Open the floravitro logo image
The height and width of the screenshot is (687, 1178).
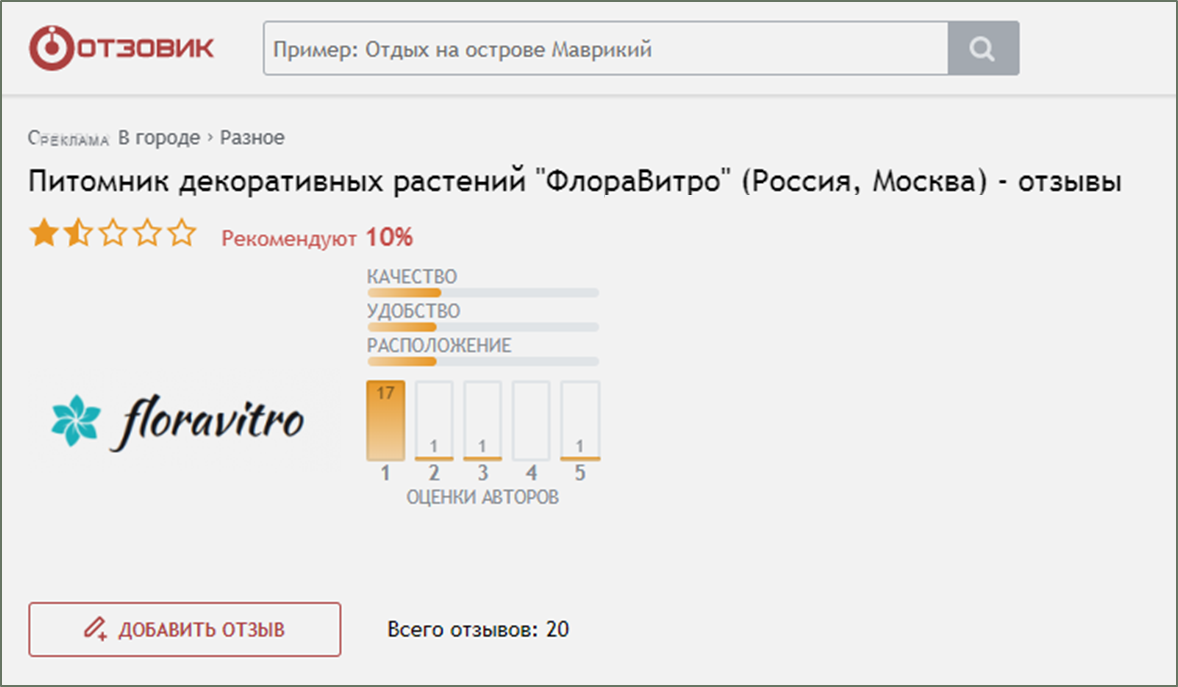(x=177, y=422)
